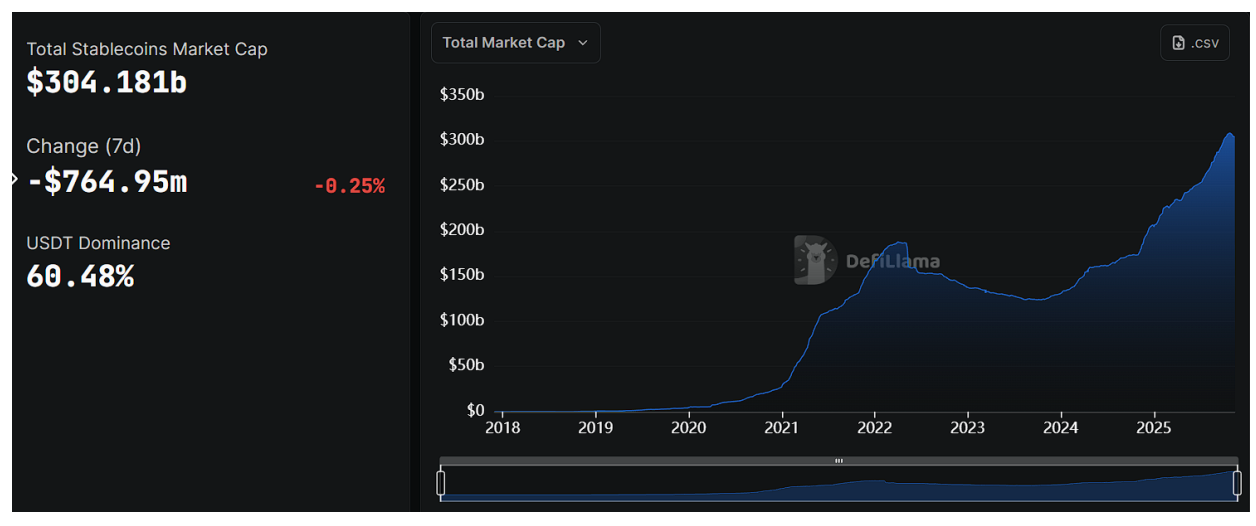
Task: Click the DefiLlama llama logo watermark
Action: point(815,260)
